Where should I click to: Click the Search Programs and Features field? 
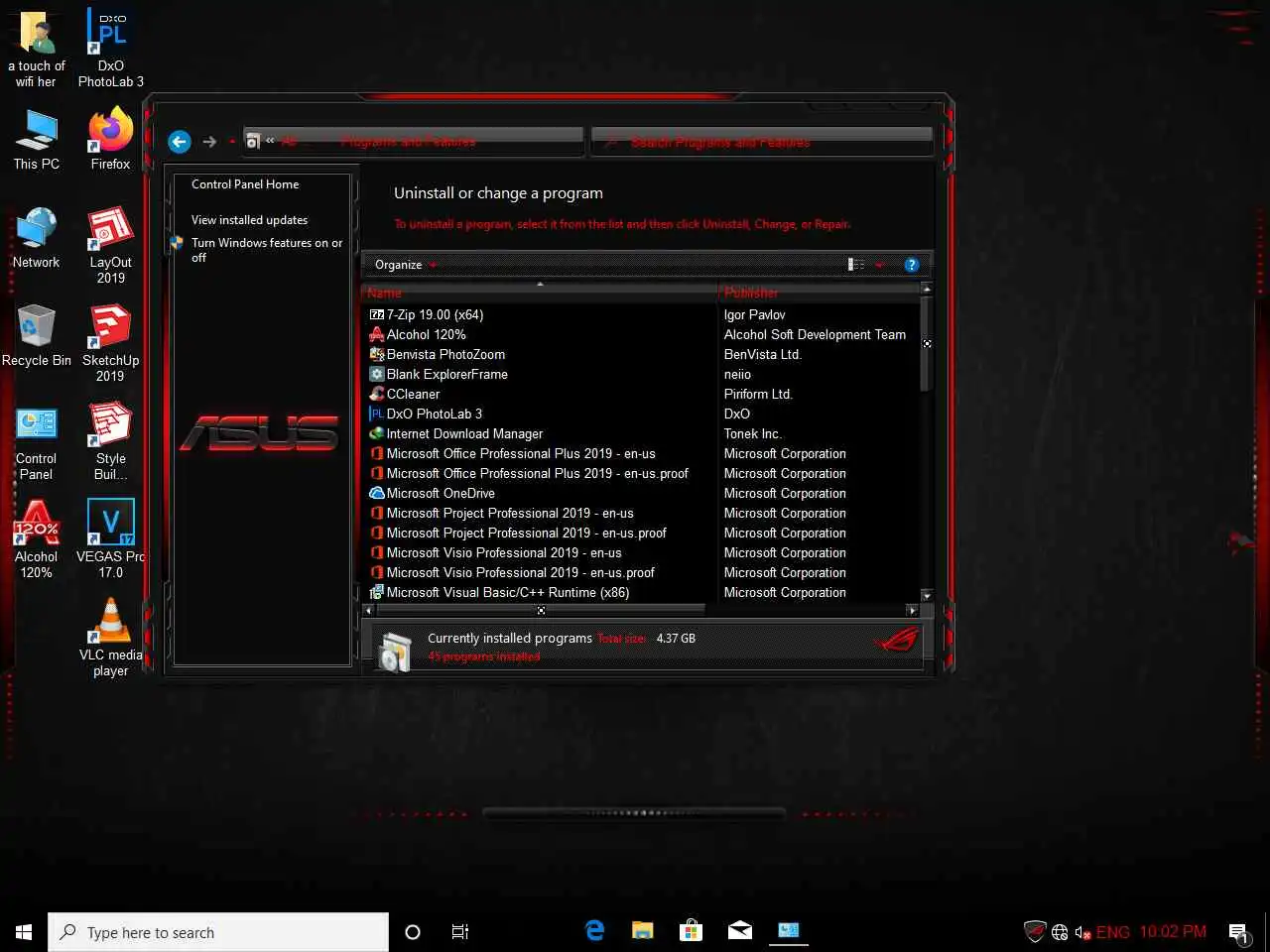[x=761, y=142]
